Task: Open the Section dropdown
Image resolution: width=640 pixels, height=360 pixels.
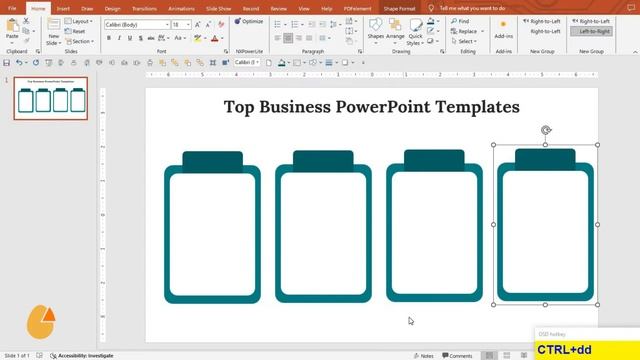Action: [80, 41]
